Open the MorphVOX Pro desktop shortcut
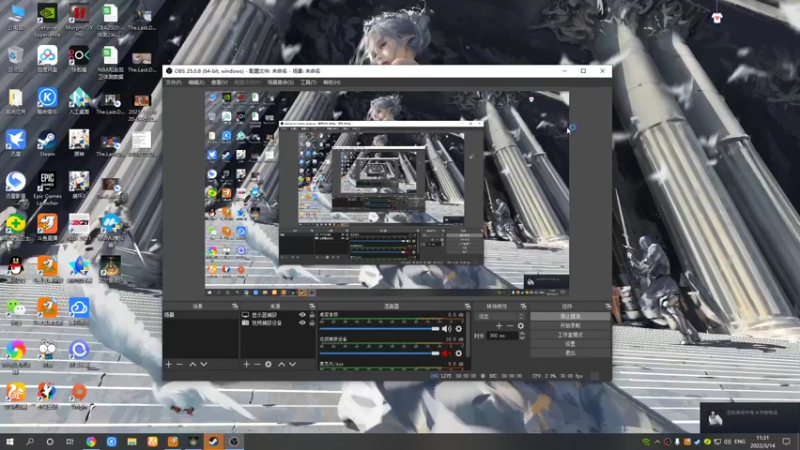The height and width of the screenshot is (450, 800). pos(79,20)
